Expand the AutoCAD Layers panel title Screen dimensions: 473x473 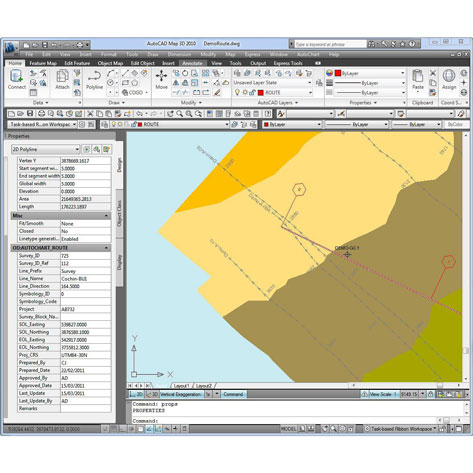(278, 103)
